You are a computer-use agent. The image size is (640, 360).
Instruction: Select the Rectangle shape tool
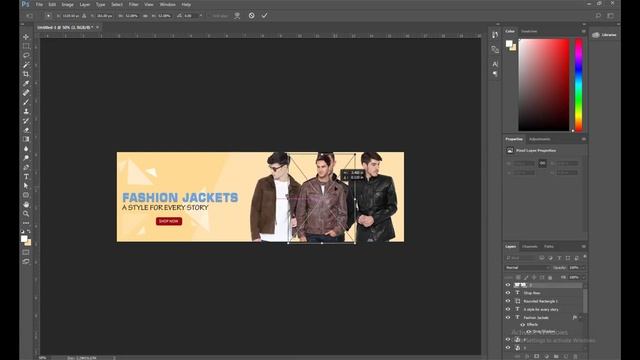(26, 195)
